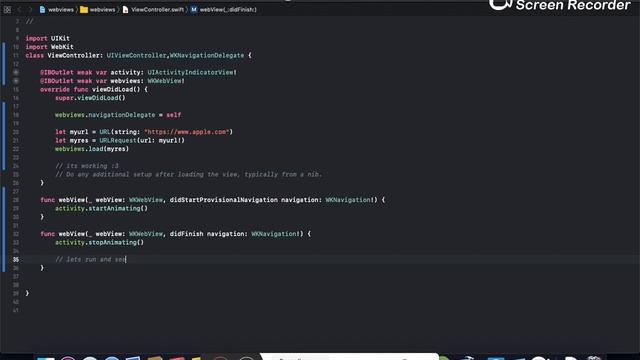Go forward with the right chevron arrow
The image size is (640, 360).
[30, 9]
